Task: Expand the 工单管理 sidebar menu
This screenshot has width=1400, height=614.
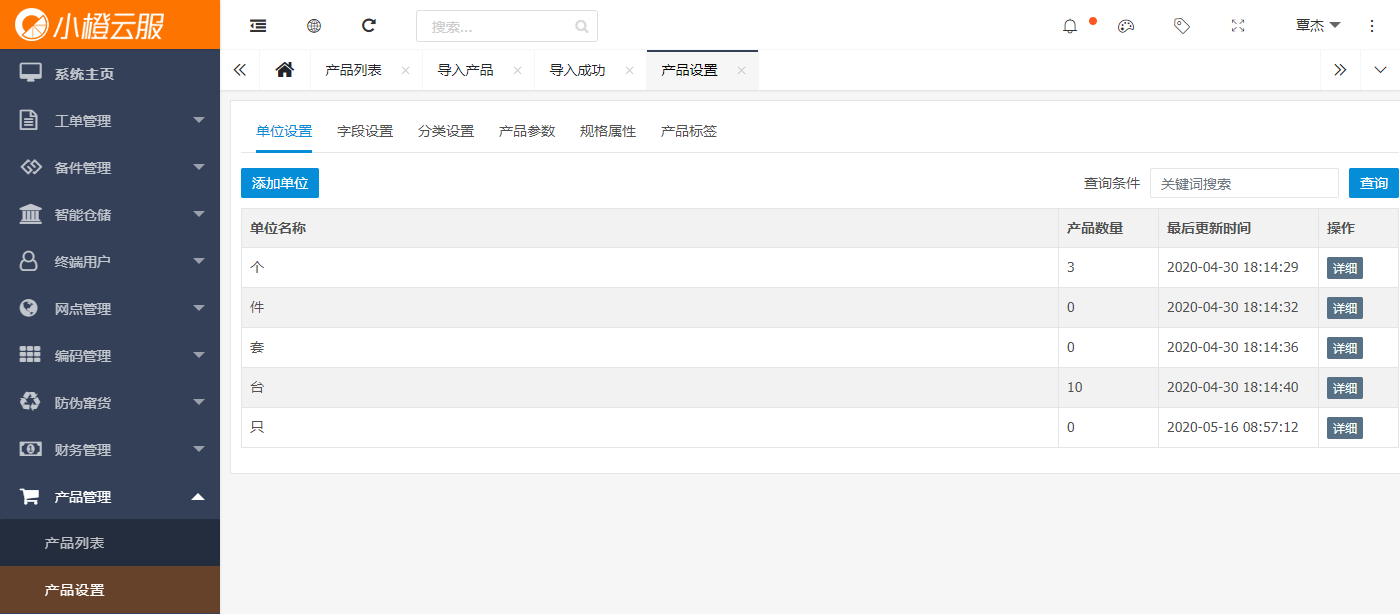Action: (x=110, y=121)
